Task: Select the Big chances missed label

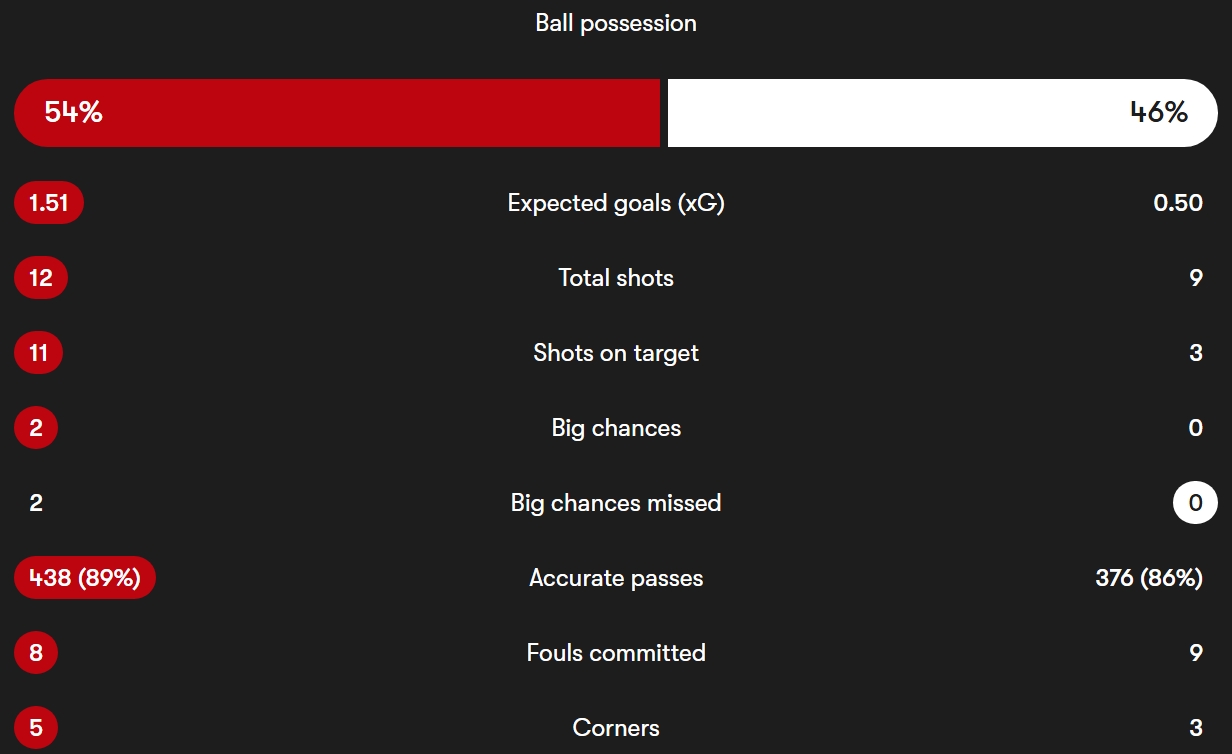Action: click(x=616, y=503)
